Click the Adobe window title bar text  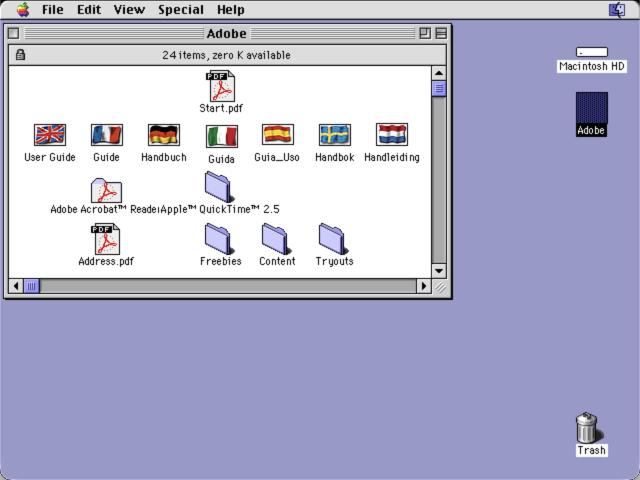pos(227,33)
